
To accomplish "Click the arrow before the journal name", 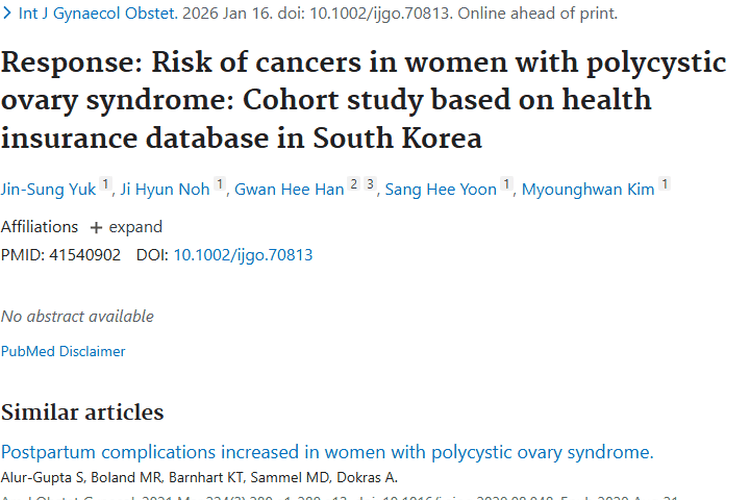I will 8,14.
